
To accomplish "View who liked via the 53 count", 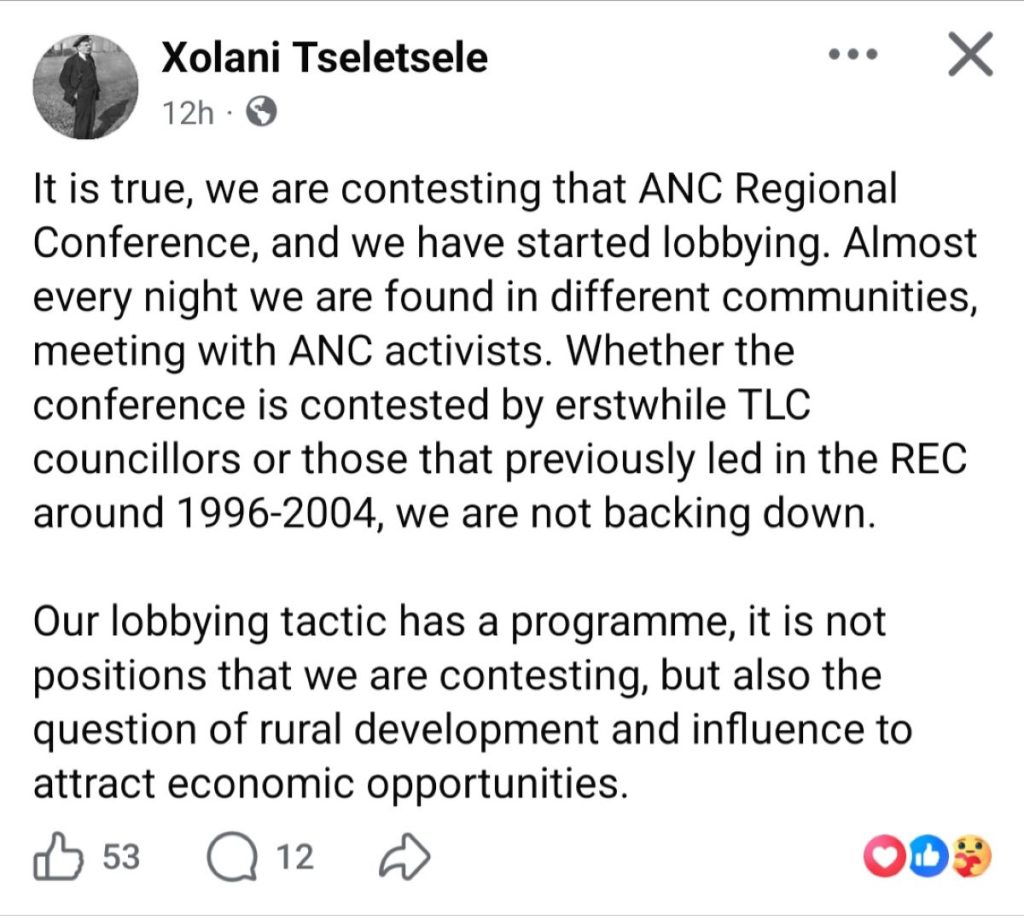I will click(121, 859).
